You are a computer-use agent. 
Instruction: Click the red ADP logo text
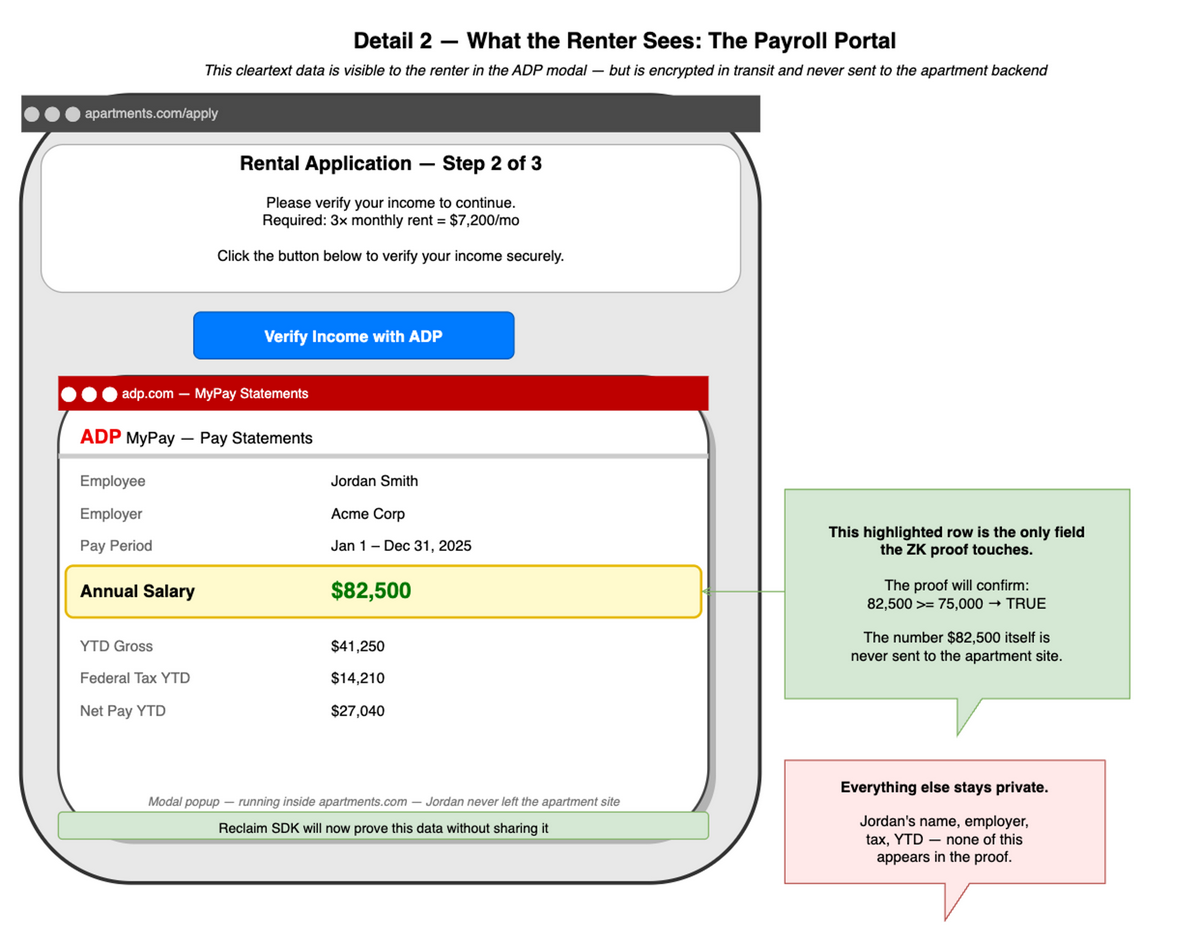coord(101,437)
